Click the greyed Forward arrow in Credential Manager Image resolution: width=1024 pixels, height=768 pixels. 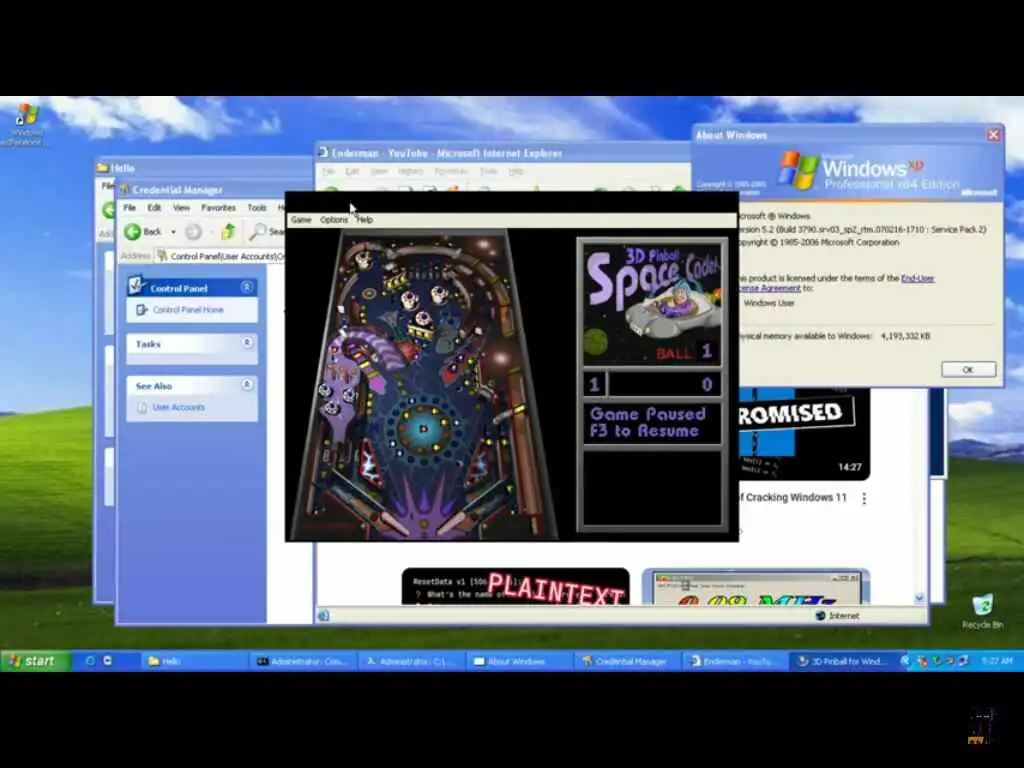[193, 232]
